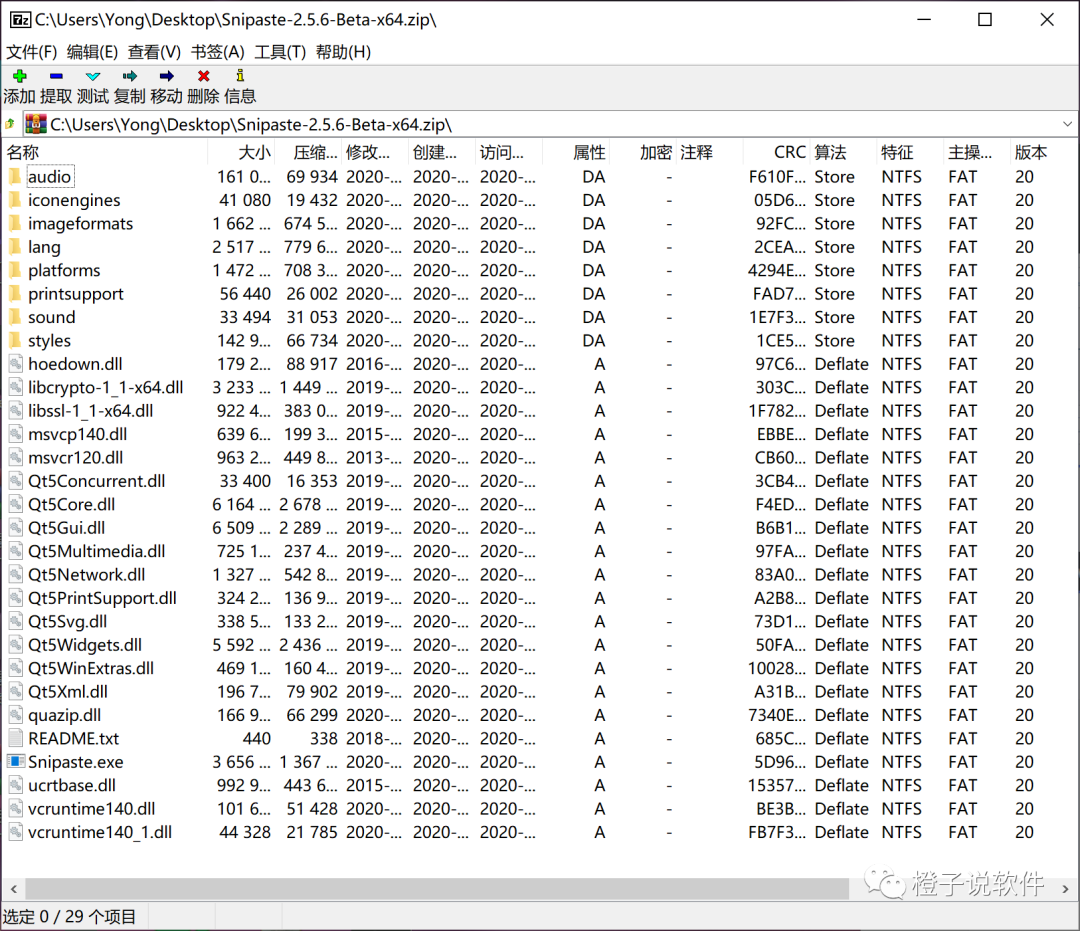Click the hoedown.dll file icon

[x=16, y=364]
